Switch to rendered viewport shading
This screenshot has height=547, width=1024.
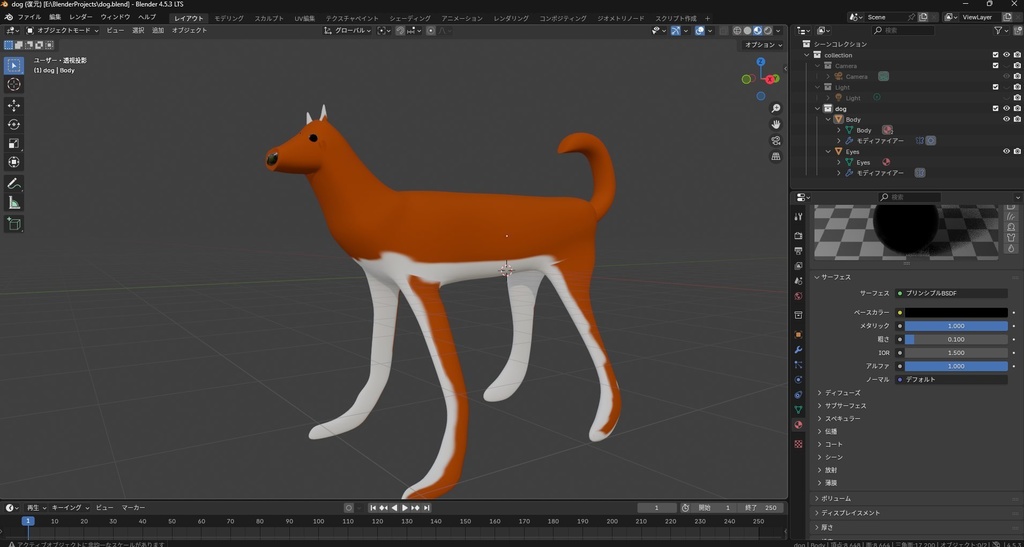[x=768, y=31]
